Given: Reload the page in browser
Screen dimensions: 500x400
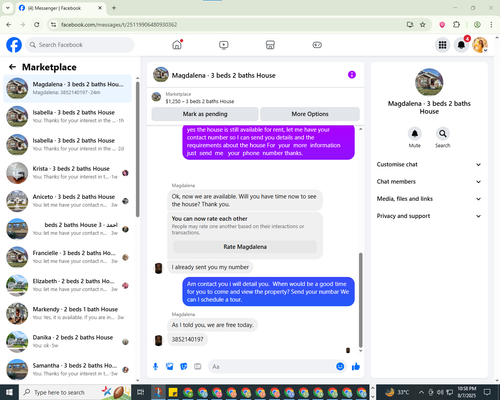Looking at the screenshot, I should [37, 25].
